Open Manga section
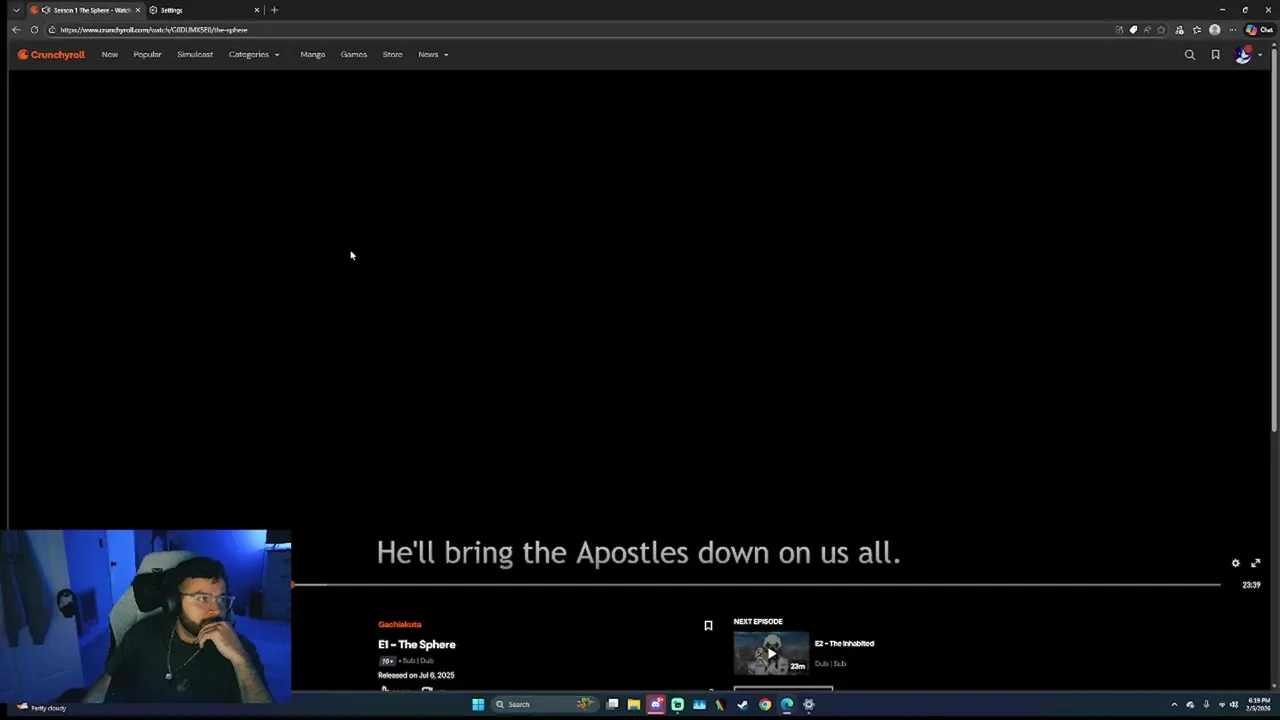Screen dimensions: 1280x720 (313, 55)
